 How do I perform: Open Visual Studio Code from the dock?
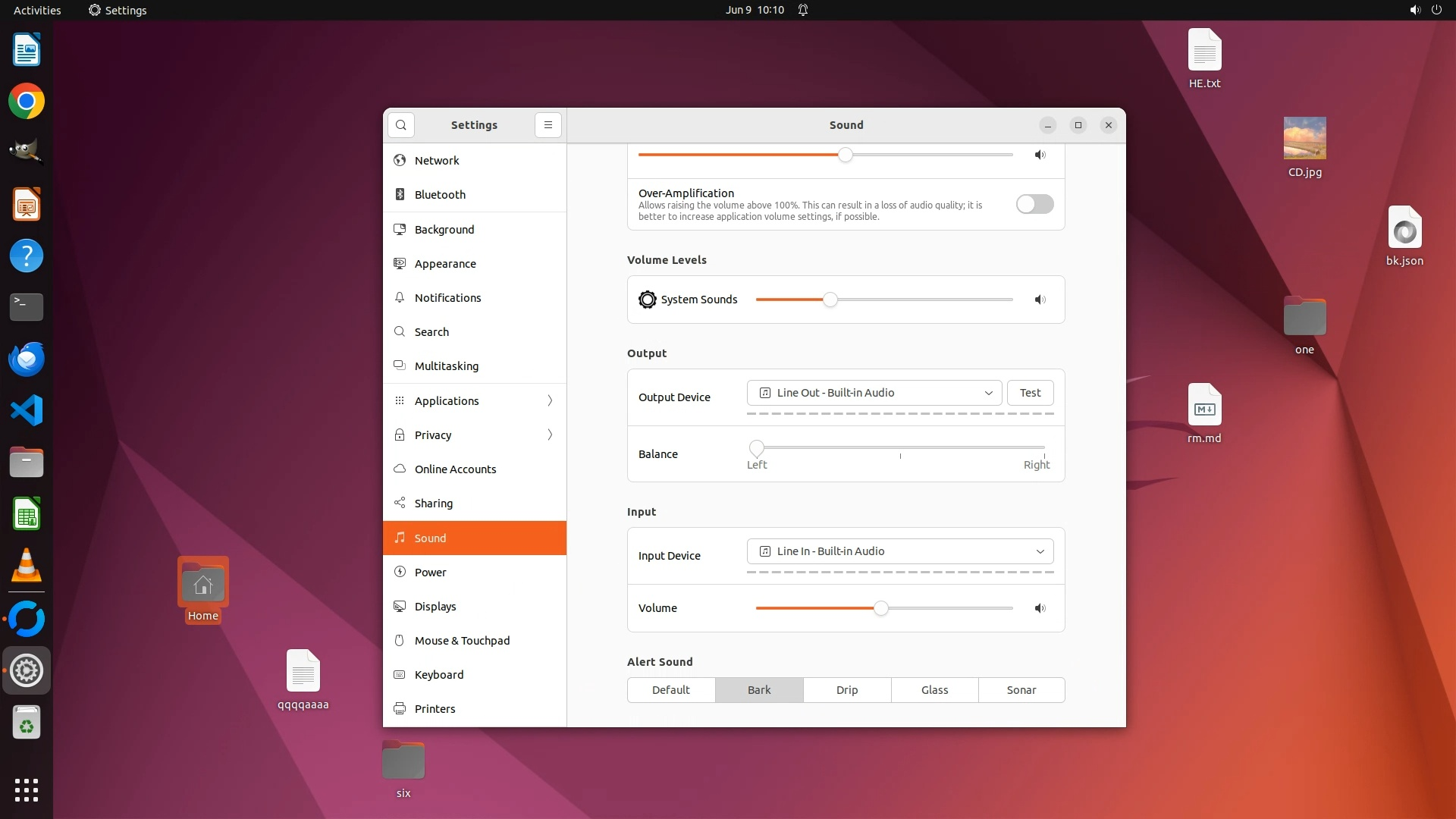[x=27, y=410]
